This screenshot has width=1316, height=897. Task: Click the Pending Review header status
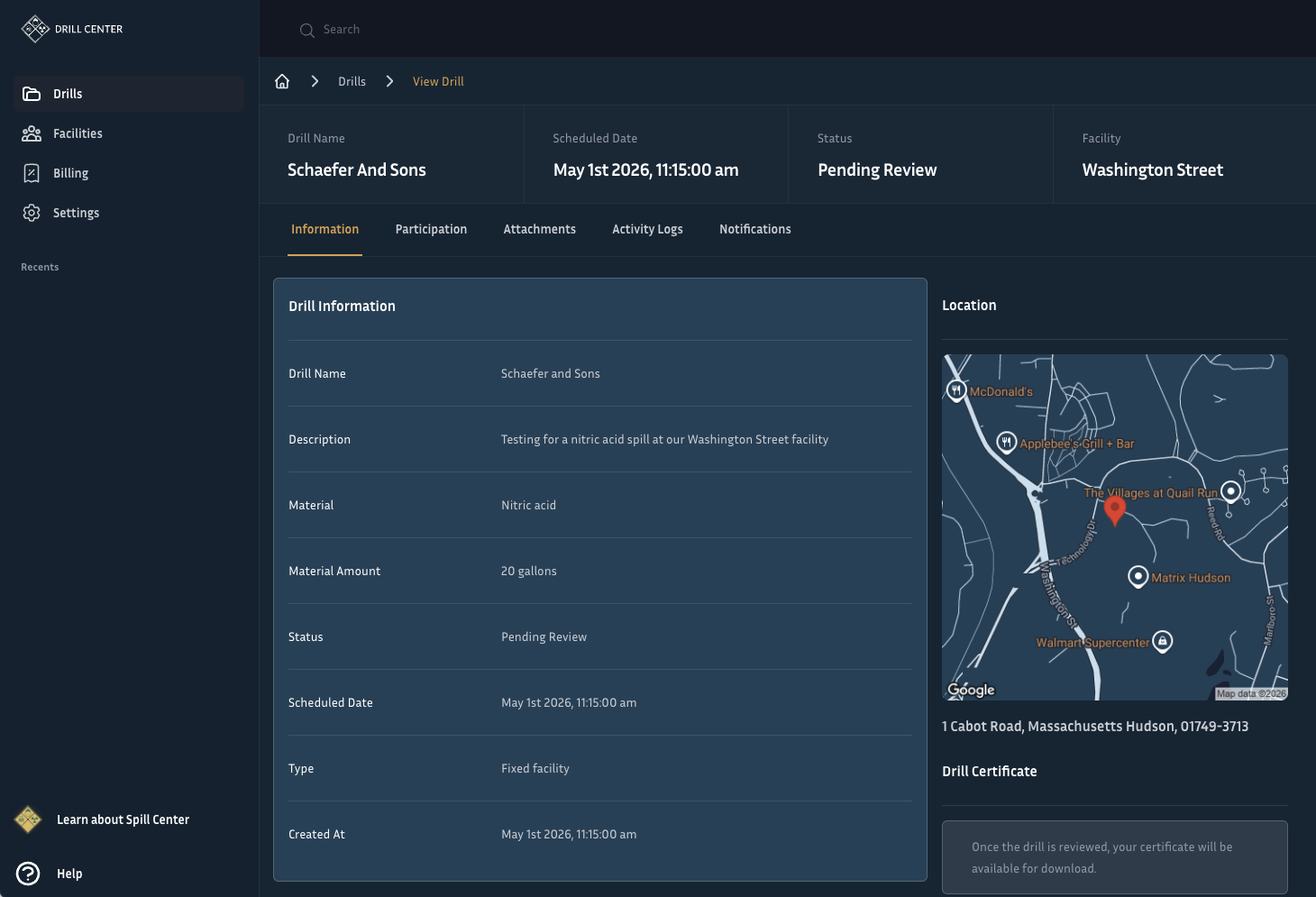click(x=877, y=169)
